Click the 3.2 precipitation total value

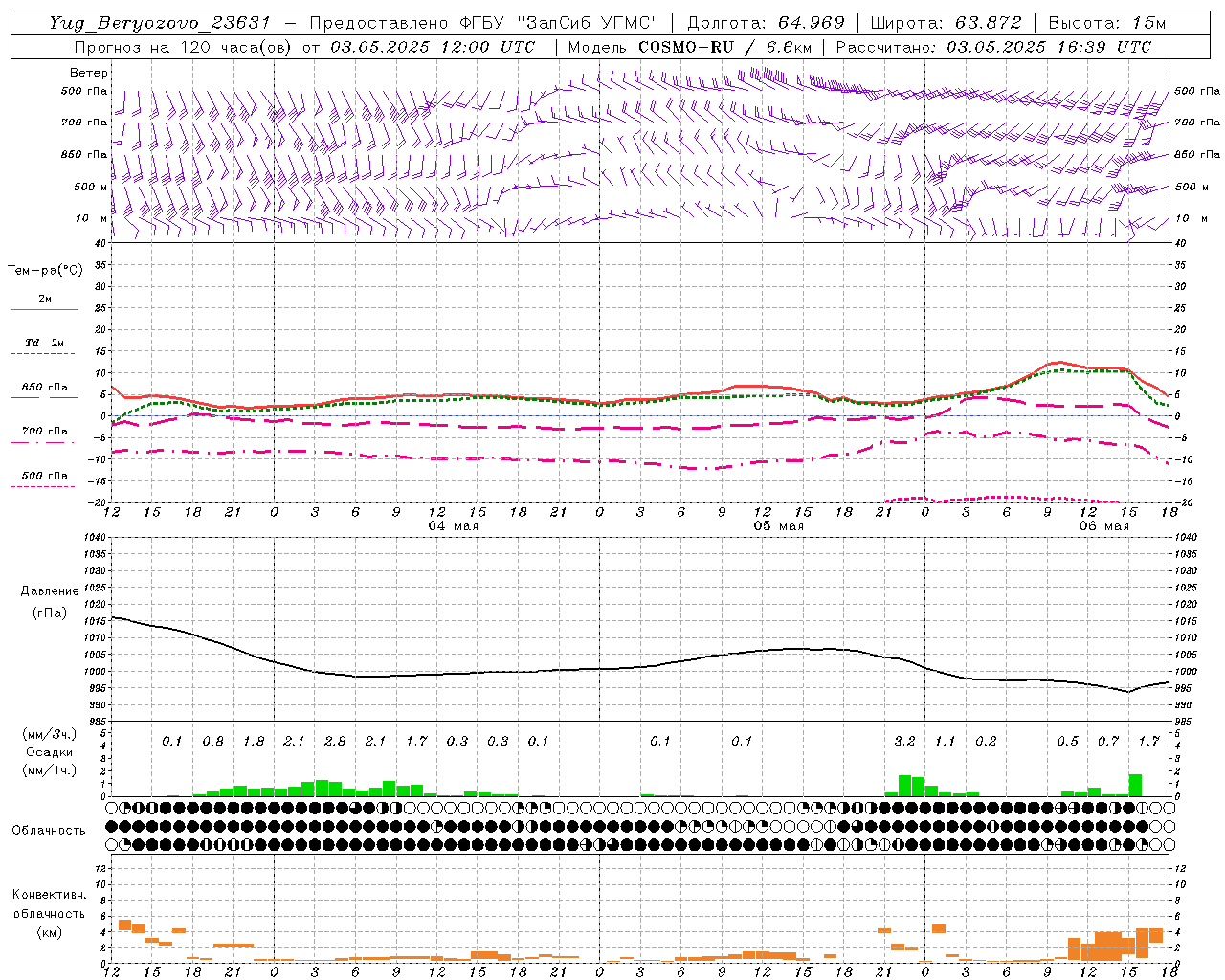click(x=904, y=741)
